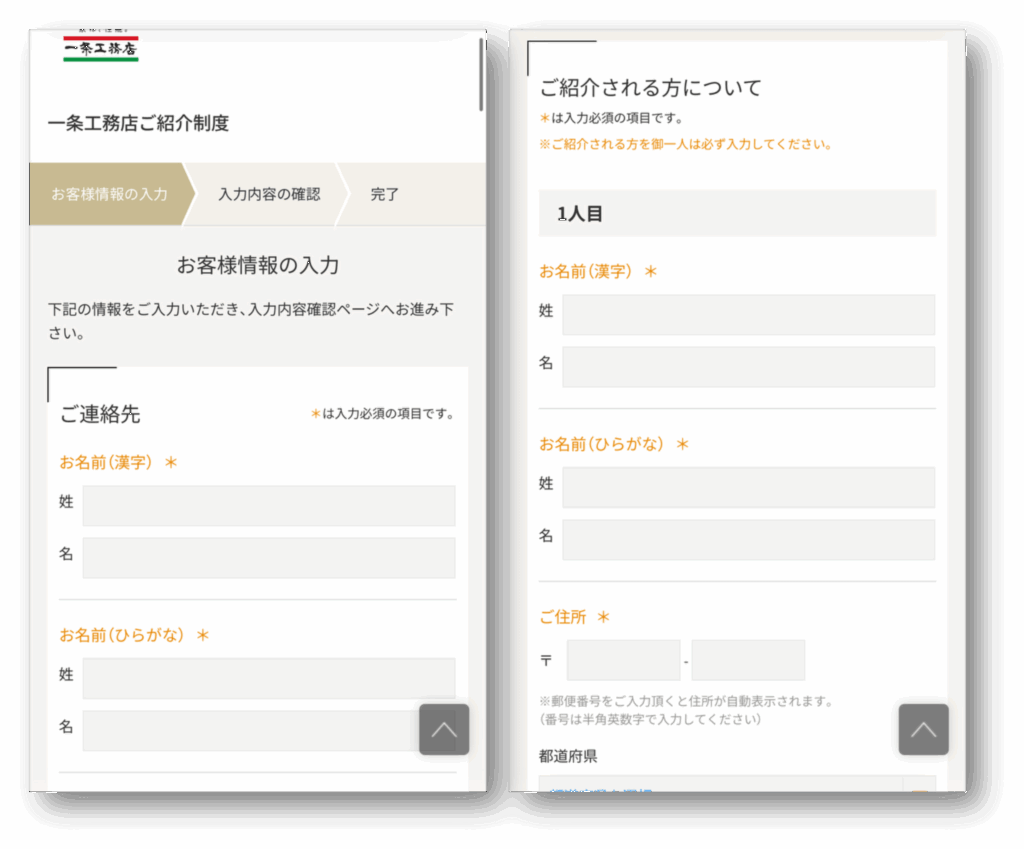Focus the 名 hiragana field under 1人目

click(x=748, y=539)
